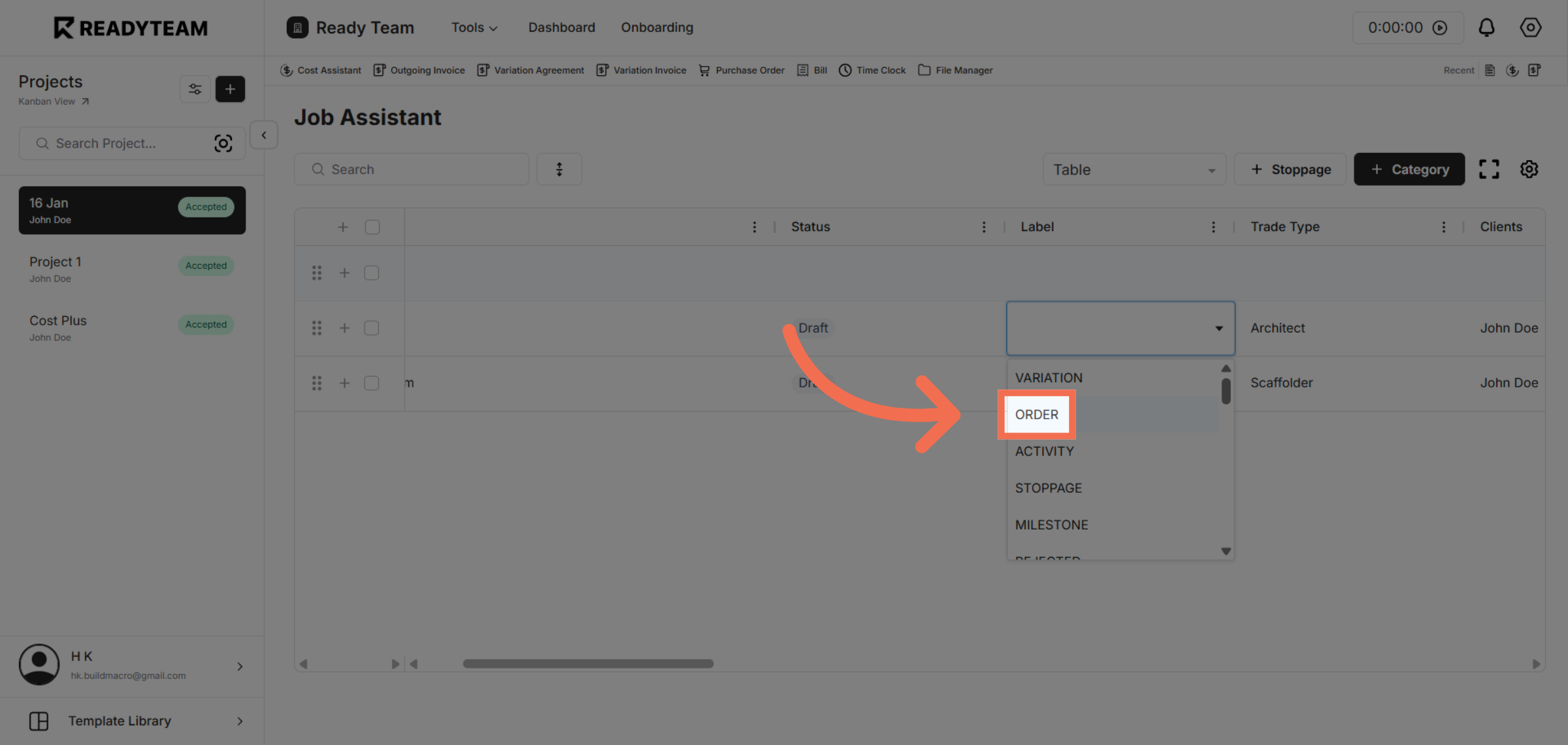
Task: Click the add Stoppage button
Action: pyautogui.click(x=1290, y=169)
